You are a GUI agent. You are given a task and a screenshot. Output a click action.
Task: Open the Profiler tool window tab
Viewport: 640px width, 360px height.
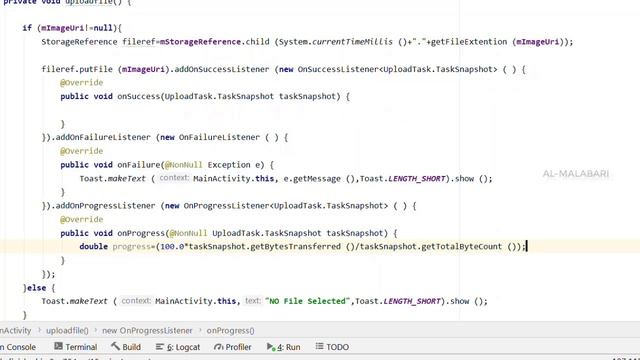point(233,347)
